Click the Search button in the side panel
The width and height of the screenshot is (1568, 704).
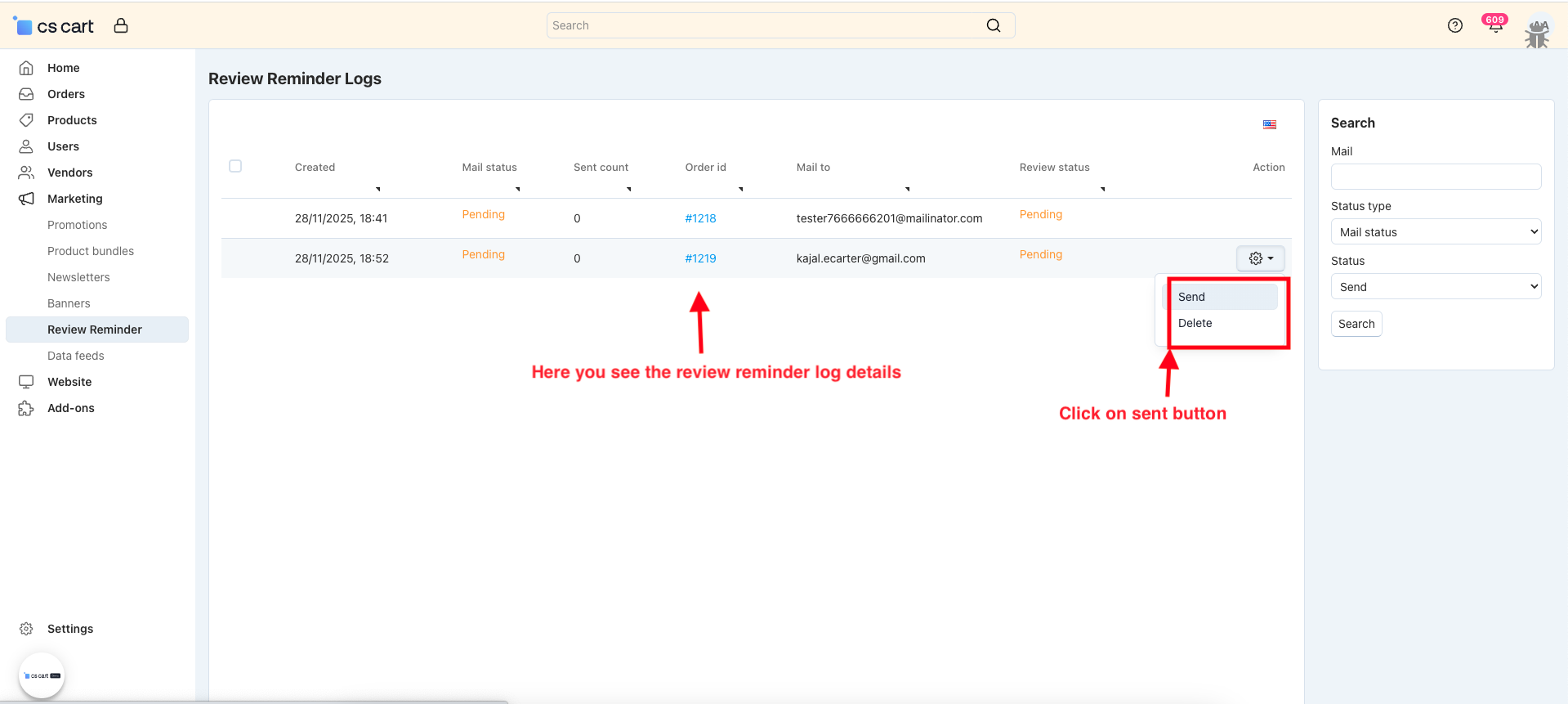pos(1356,324)
